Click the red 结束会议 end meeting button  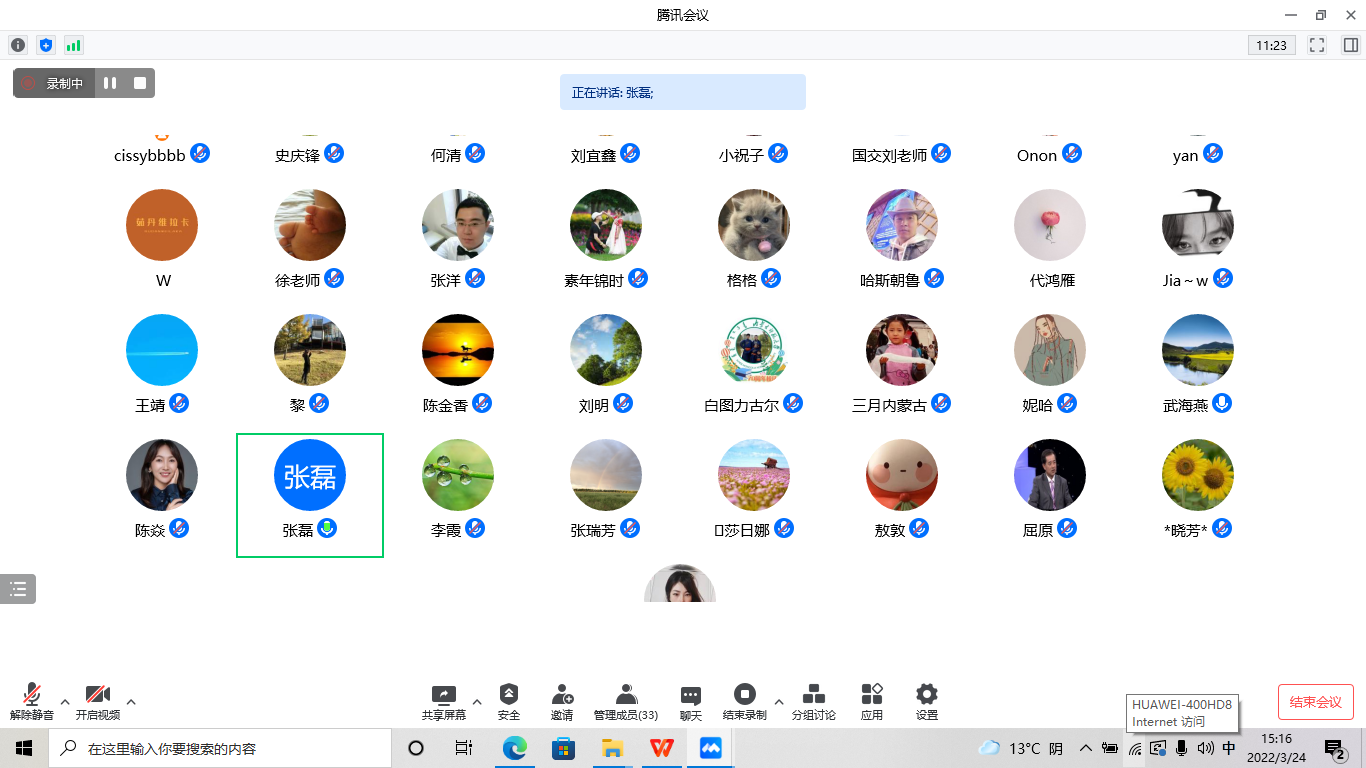[1315, 702]
